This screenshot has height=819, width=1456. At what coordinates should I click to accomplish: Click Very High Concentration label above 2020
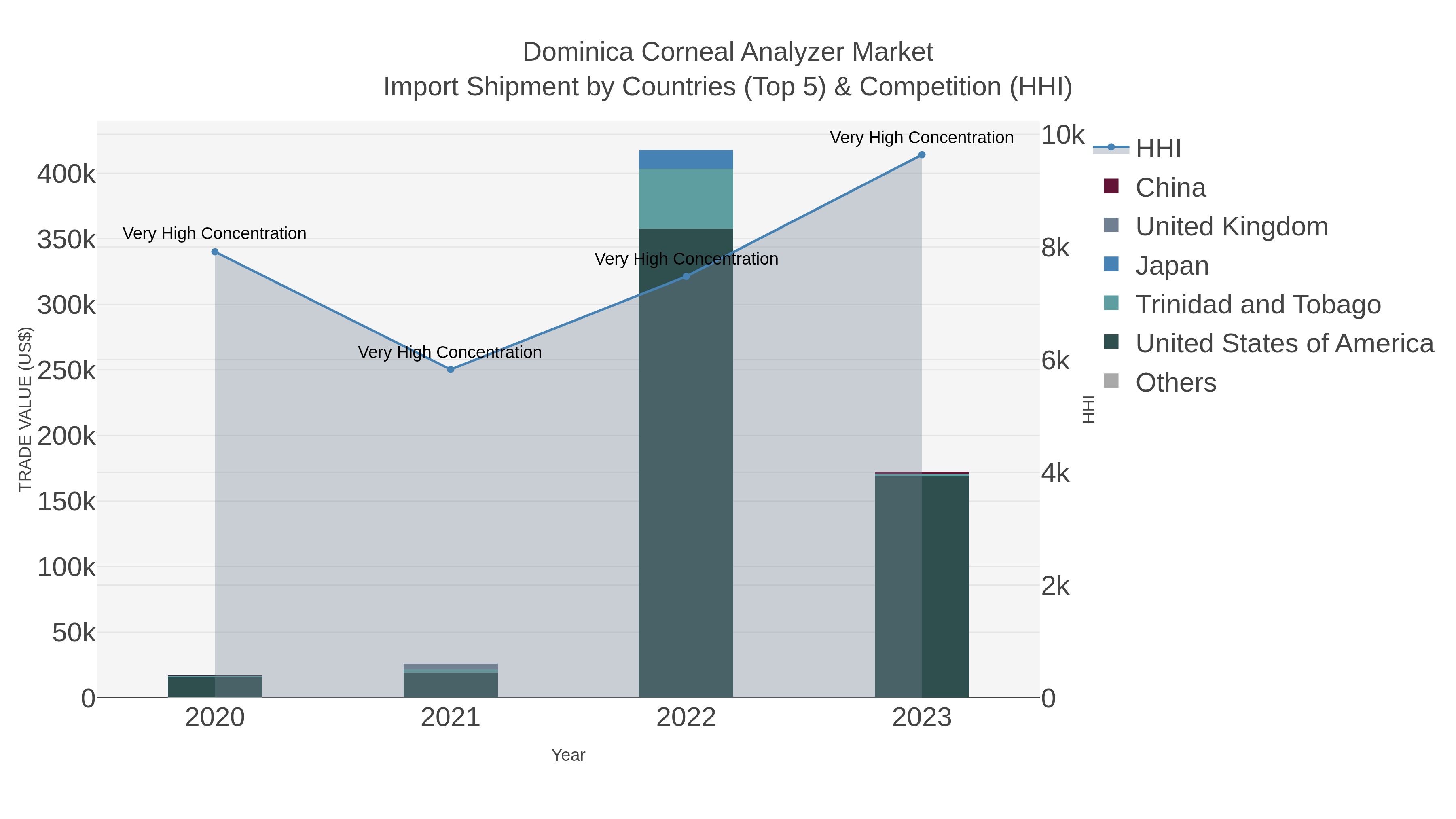(x=214, y=233)
